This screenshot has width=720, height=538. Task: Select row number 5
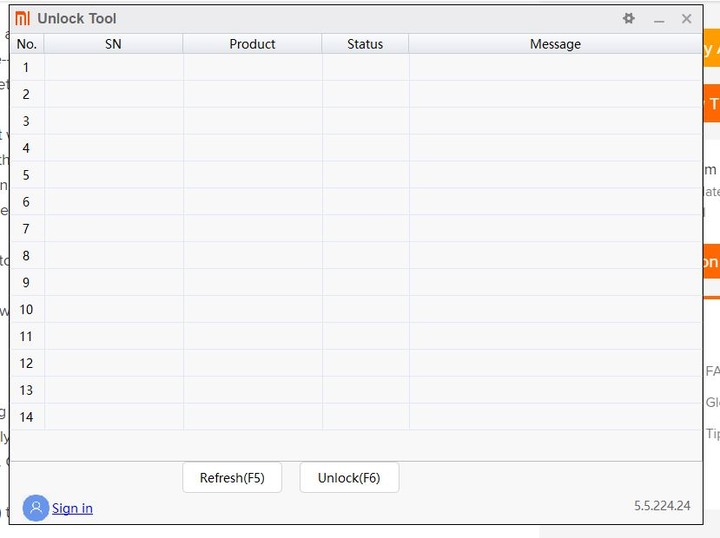click(356, 175)
